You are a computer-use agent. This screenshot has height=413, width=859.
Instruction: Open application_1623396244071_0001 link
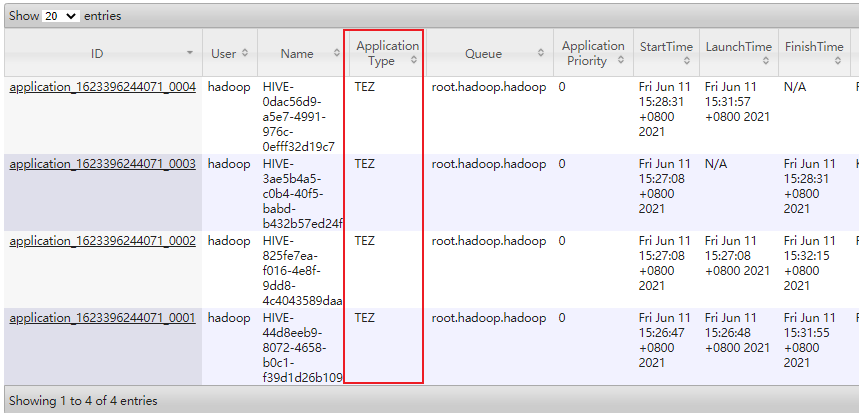[102, 318]
